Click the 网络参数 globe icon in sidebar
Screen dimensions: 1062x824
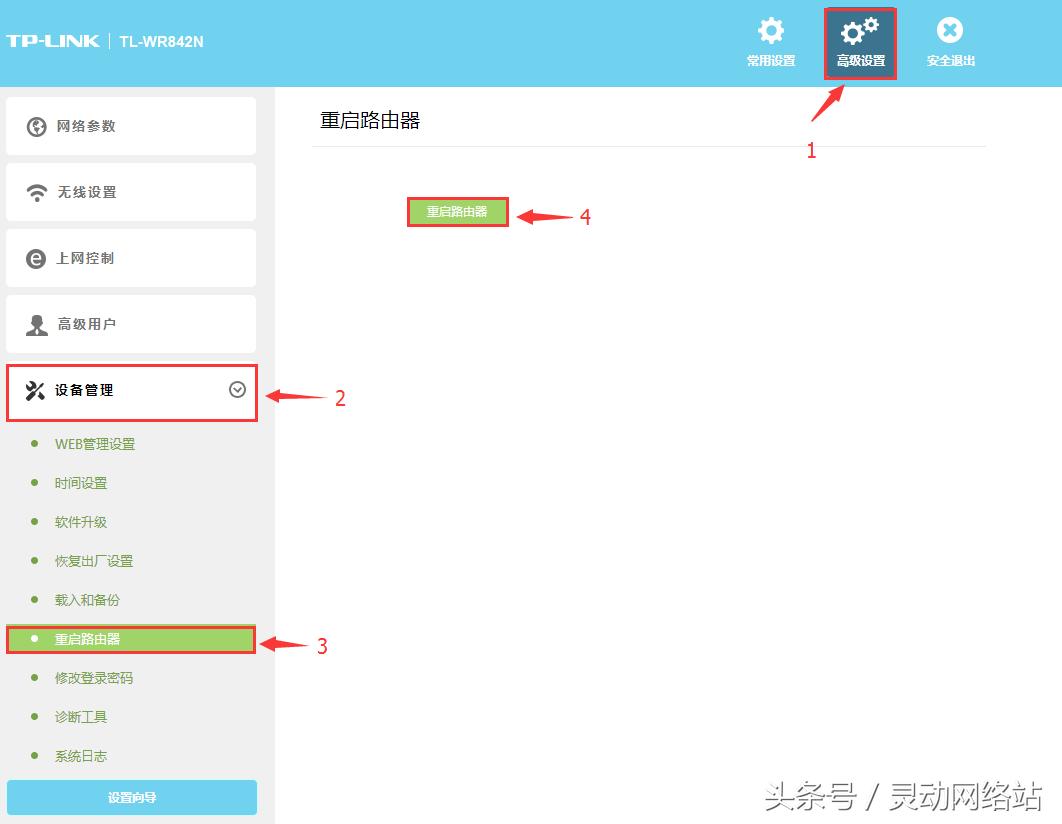point(36,125)
